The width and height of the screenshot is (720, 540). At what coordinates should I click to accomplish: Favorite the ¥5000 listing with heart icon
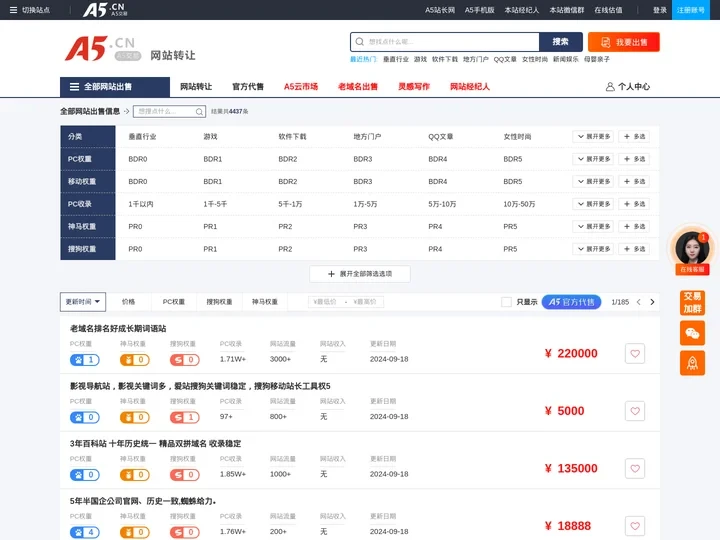click(x=635, y=411)
